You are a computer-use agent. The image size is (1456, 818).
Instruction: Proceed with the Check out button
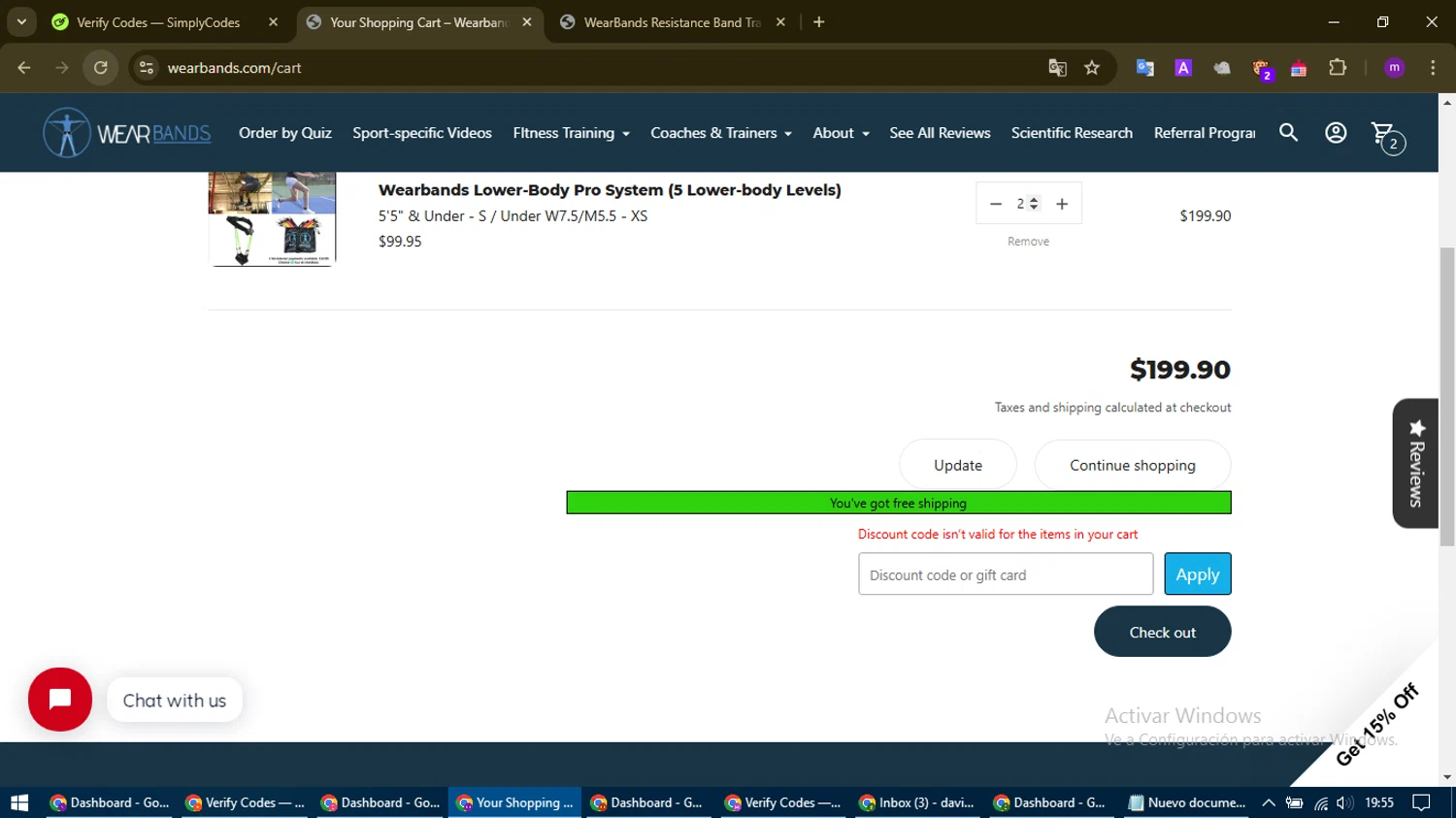coord(1163,632)
